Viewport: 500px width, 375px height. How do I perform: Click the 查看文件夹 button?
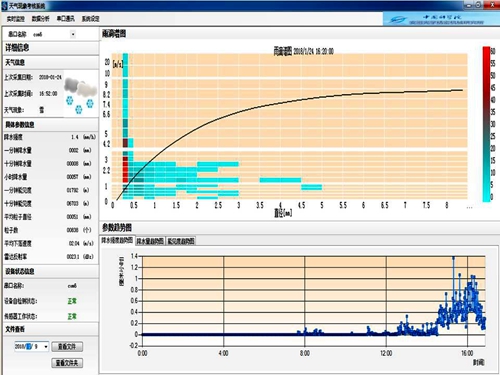[x=67, y=363]
